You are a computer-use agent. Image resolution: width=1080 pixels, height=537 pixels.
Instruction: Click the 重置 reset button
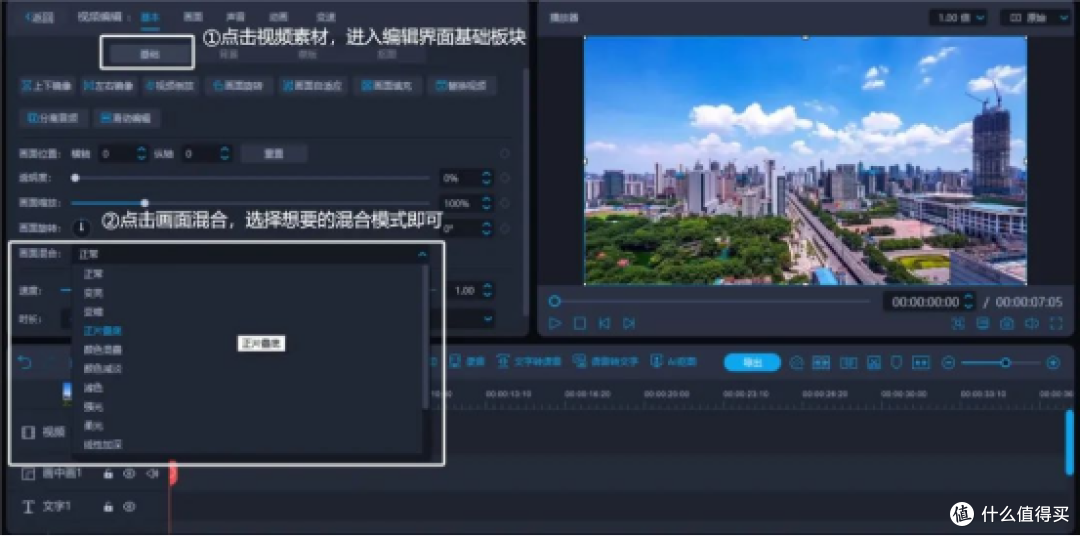click(x=273, y=154)
